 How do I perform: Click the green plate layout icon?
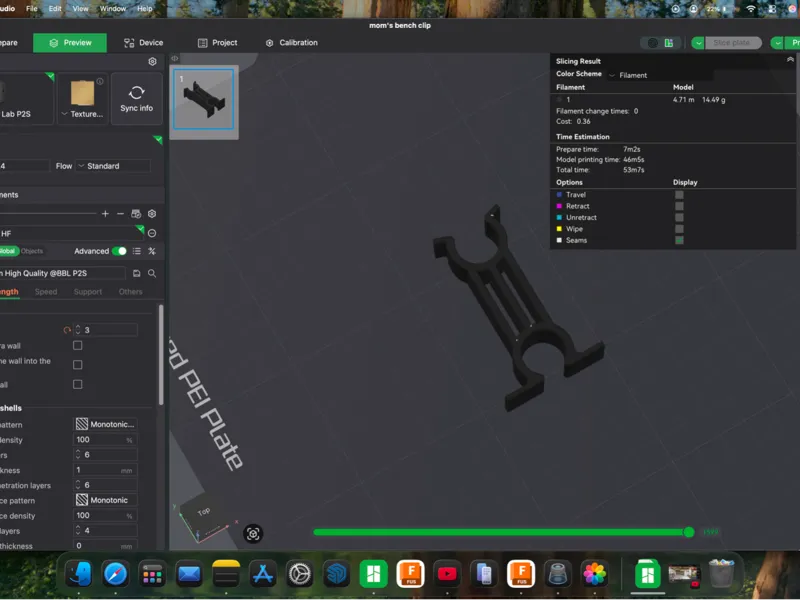tap(669, 43)
